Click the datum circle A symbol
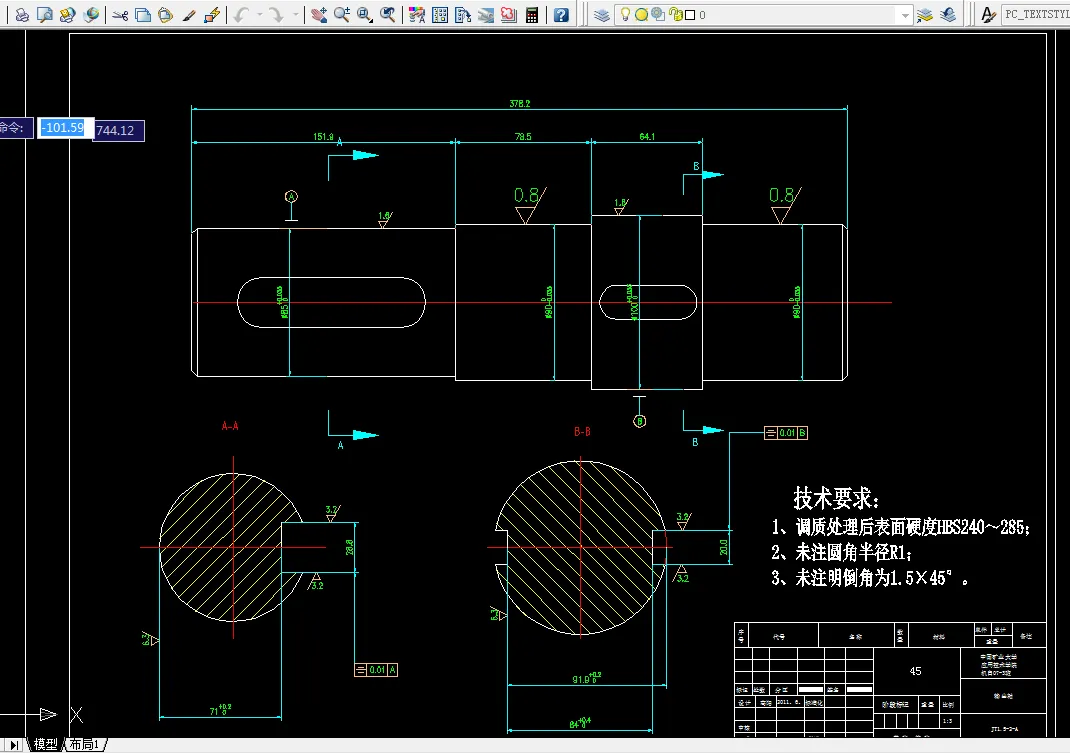Screen dimensions: 1070x755 291,197
